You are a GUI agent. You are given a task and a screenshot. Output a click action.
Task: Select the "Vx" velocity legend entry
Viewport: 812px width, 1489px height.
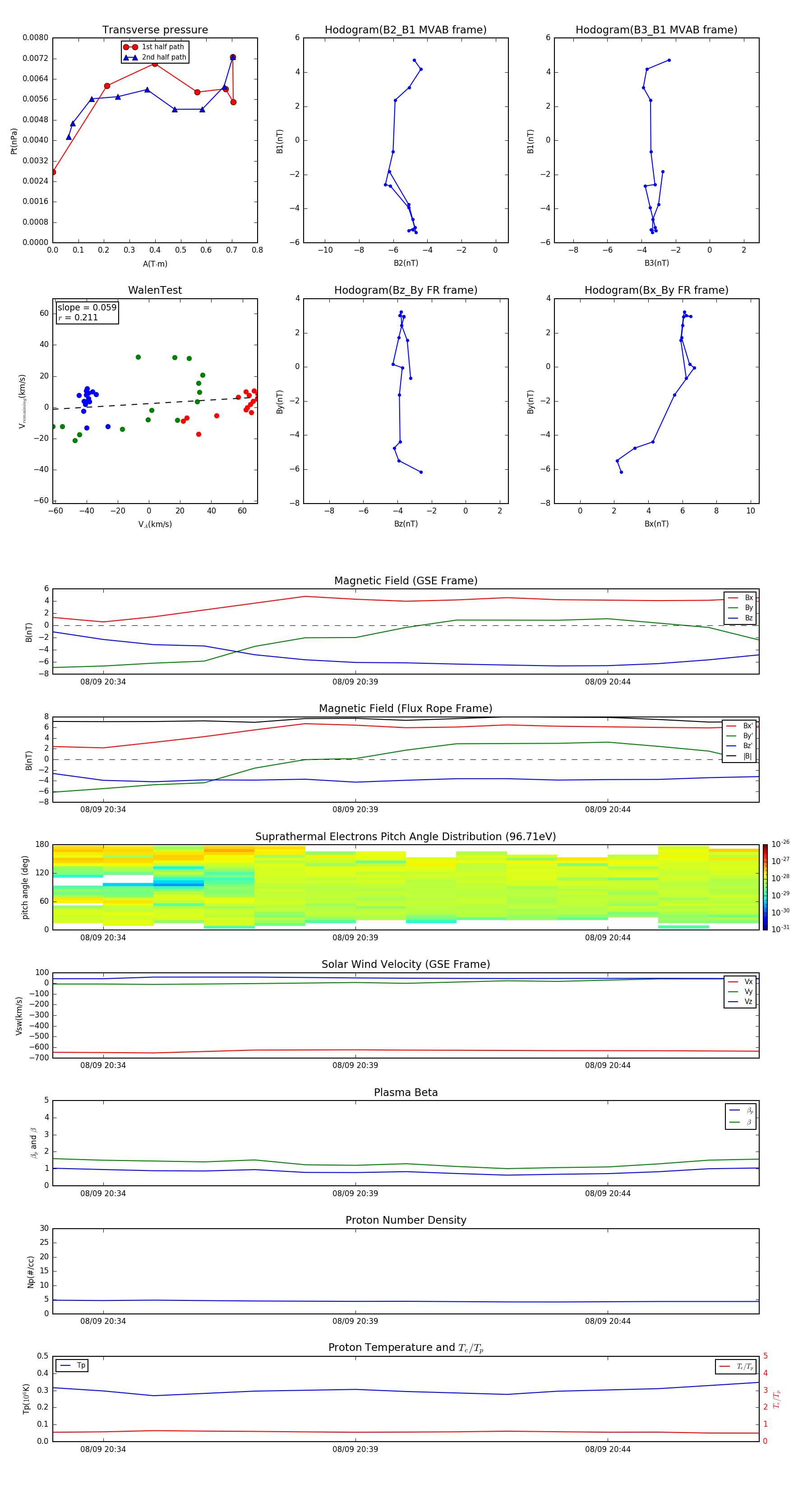coord(740,981)
